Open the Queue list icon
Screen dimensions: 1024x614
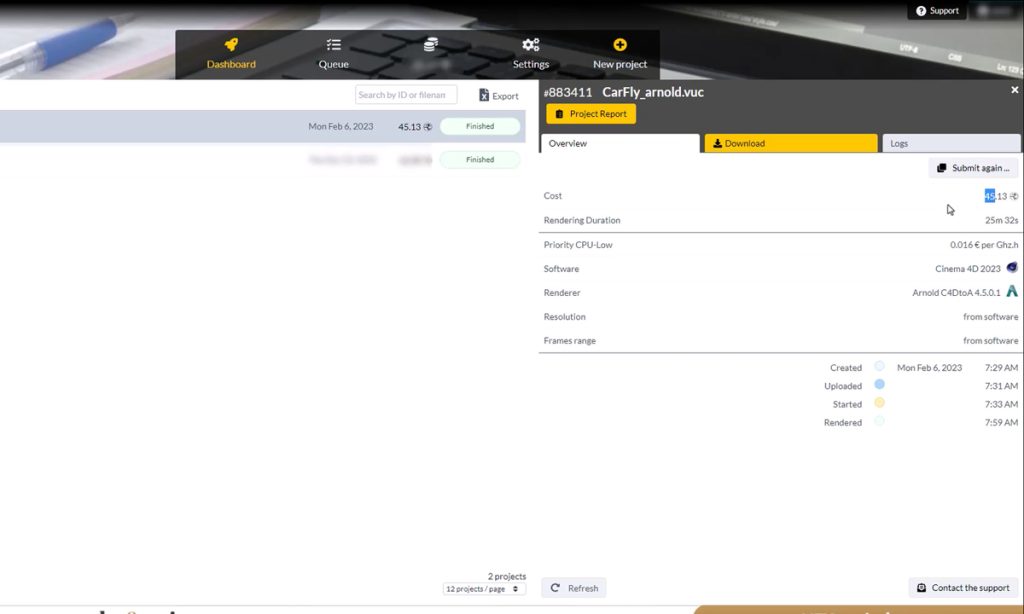pos(334,45)
